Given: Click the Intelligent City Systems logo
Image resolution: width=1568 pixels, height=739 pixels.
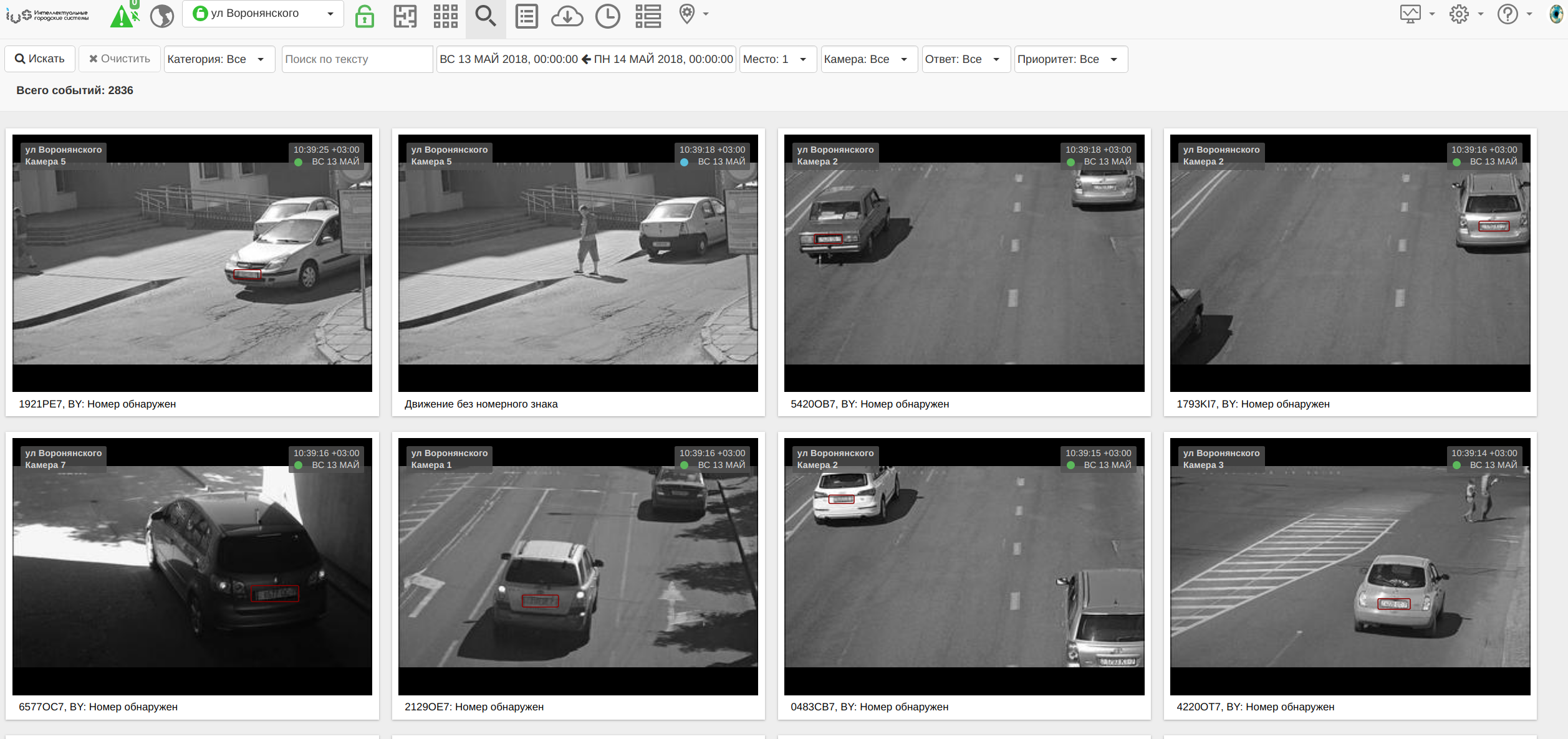Looking at the screenshot, I should pyautogui.click(x=47, y=16).
